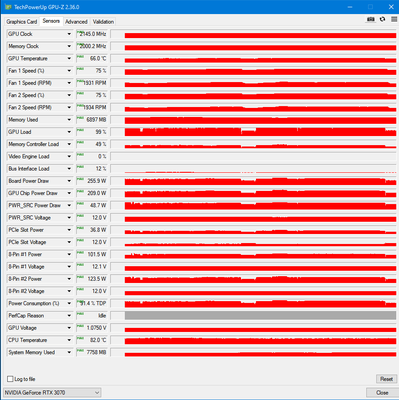The image size is (399, 400).
Task: Open the PerfCap Reason dropdown
Action: [x=69, y=316]
